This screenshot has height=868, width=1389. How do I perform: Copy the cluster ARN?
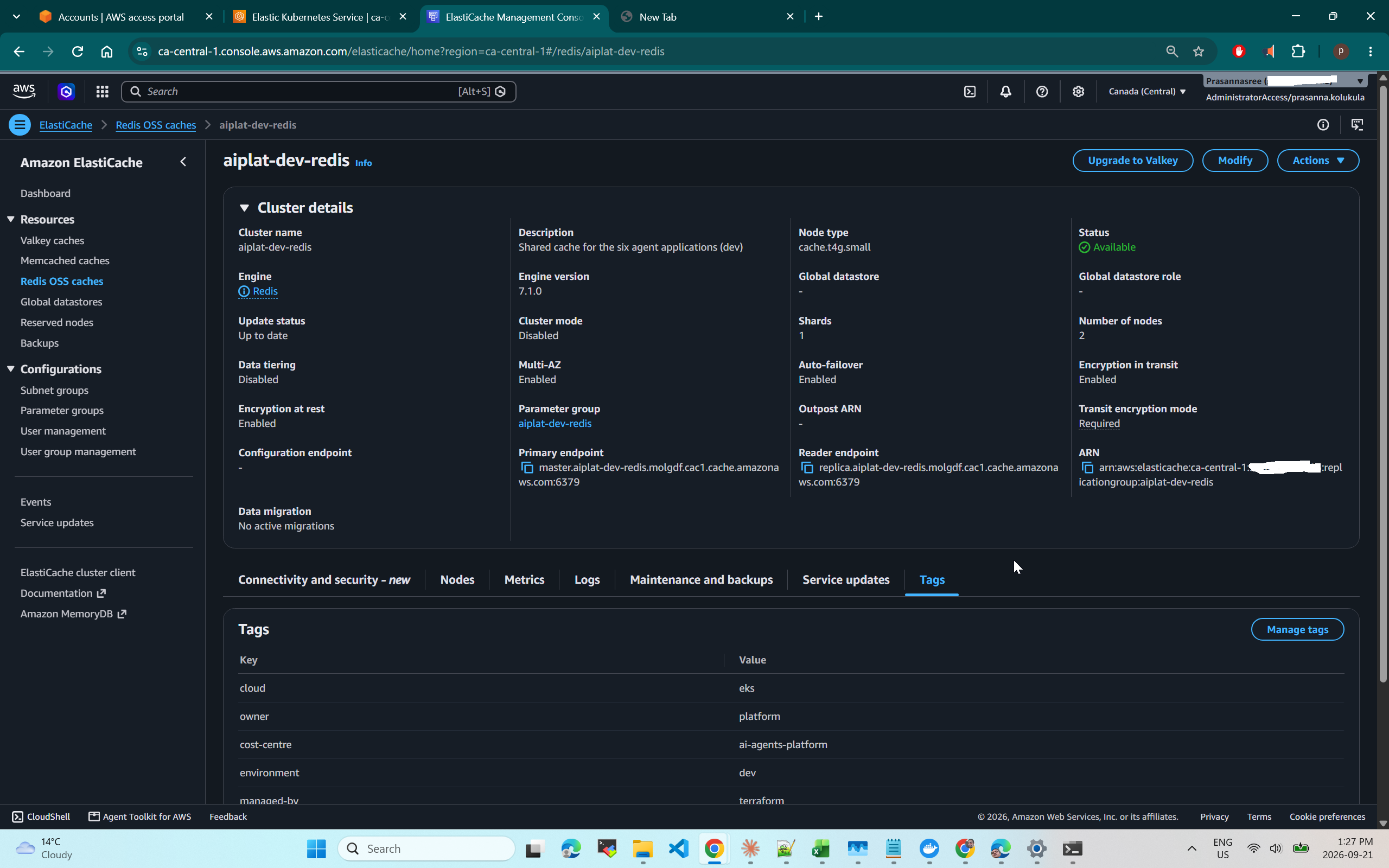(x=1087, y=467)
